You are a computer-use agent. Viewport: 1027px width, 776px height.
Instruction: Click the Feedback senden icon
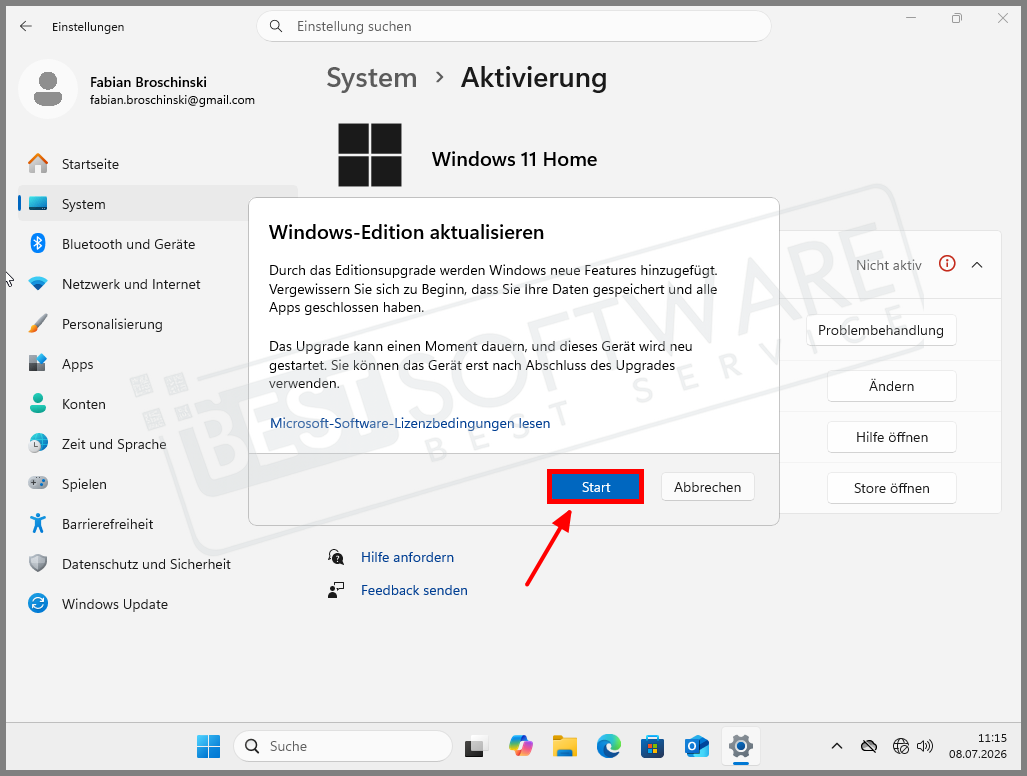(x=336, y=591)
